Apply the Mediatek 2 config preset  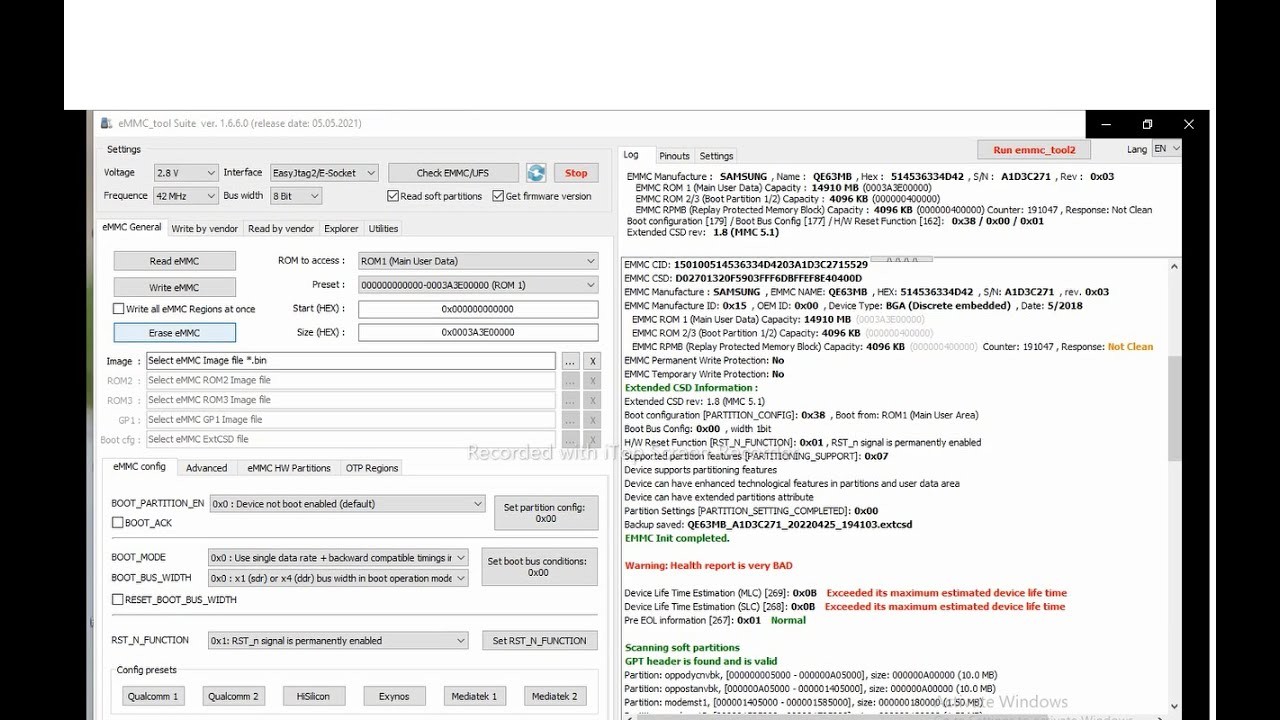click(554, 696)
